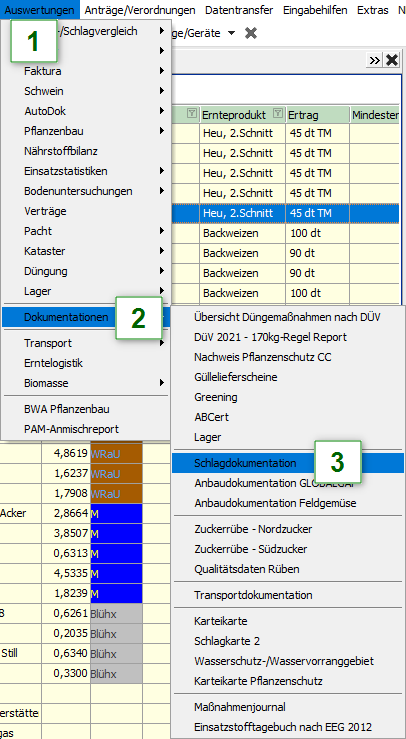
Task: Expand the Kataster submenu
Action: (x=86, y=251)
